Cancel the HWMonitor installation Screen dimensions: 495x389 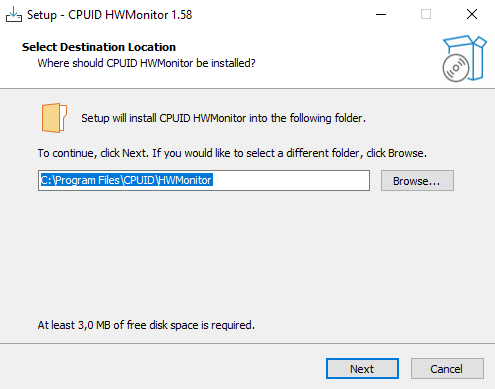tap(447, 369)
